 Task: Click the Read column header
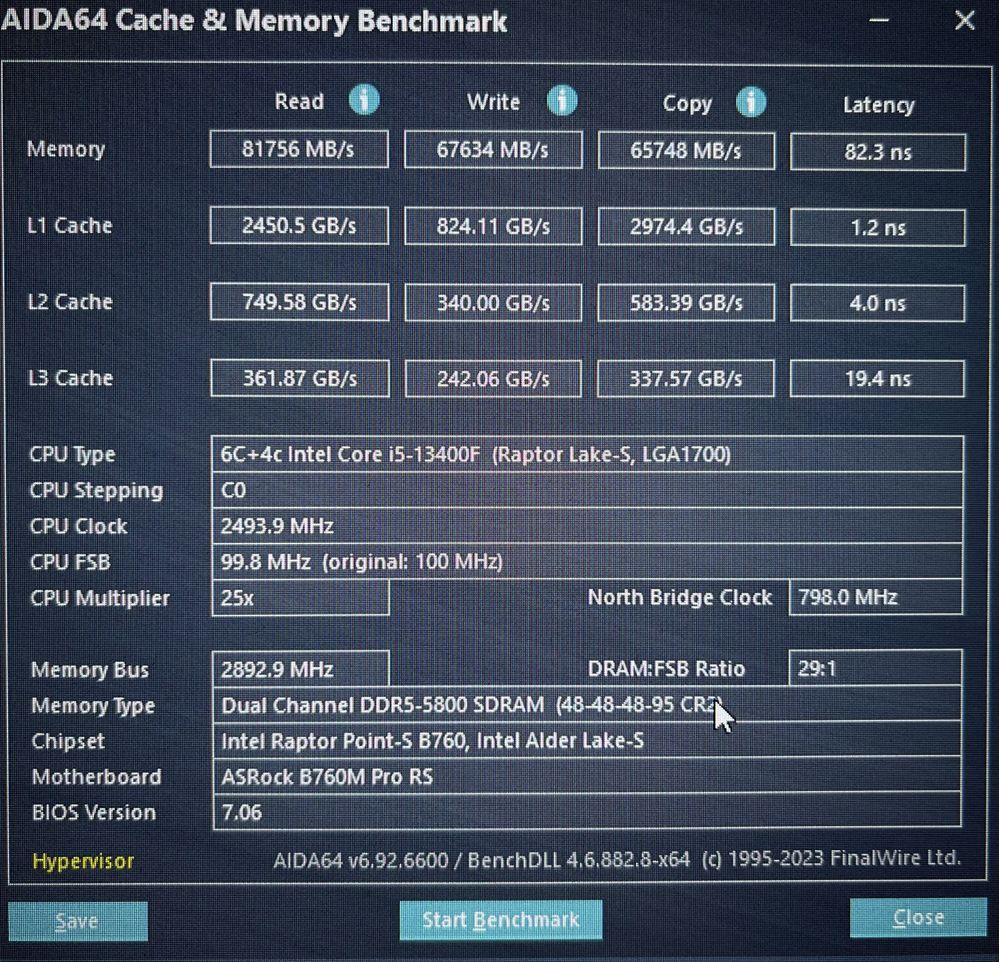[x=299, y=101]
